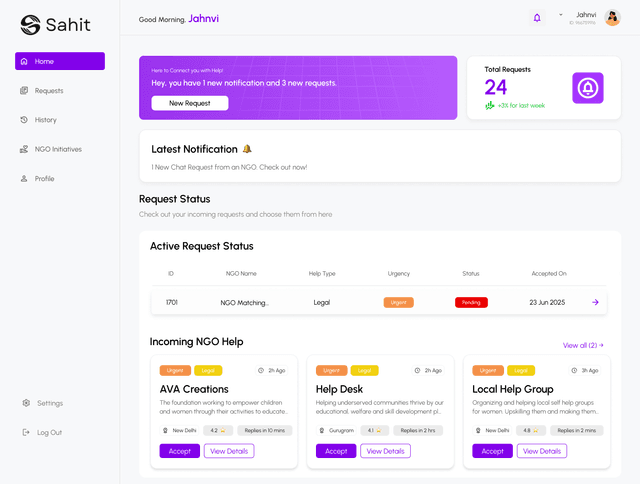Screen dimensions: 640x484
Task: Go to Home in the sidebar
Action: 60,61
